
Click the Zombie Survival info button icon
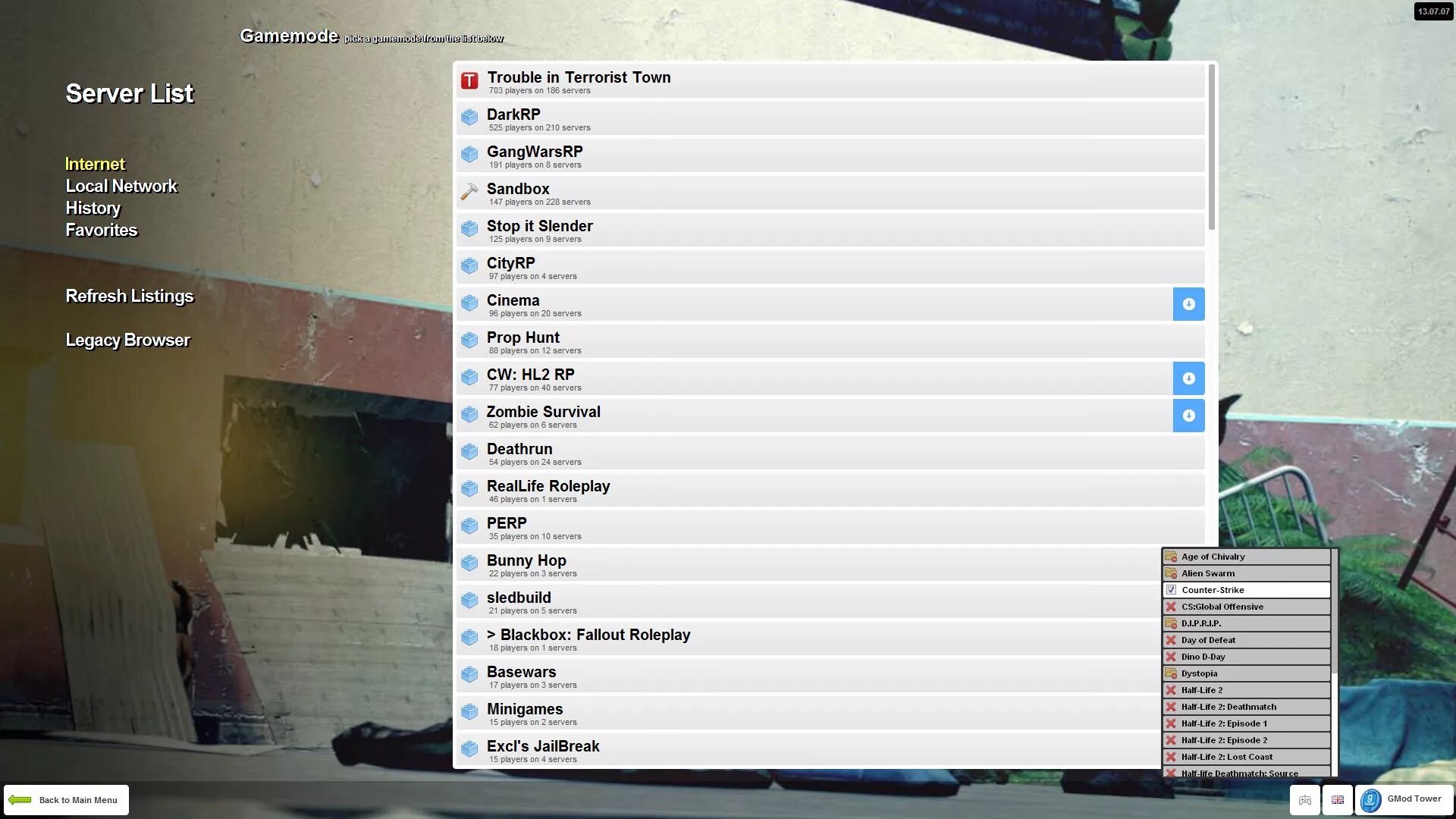tap(1188, 415)
